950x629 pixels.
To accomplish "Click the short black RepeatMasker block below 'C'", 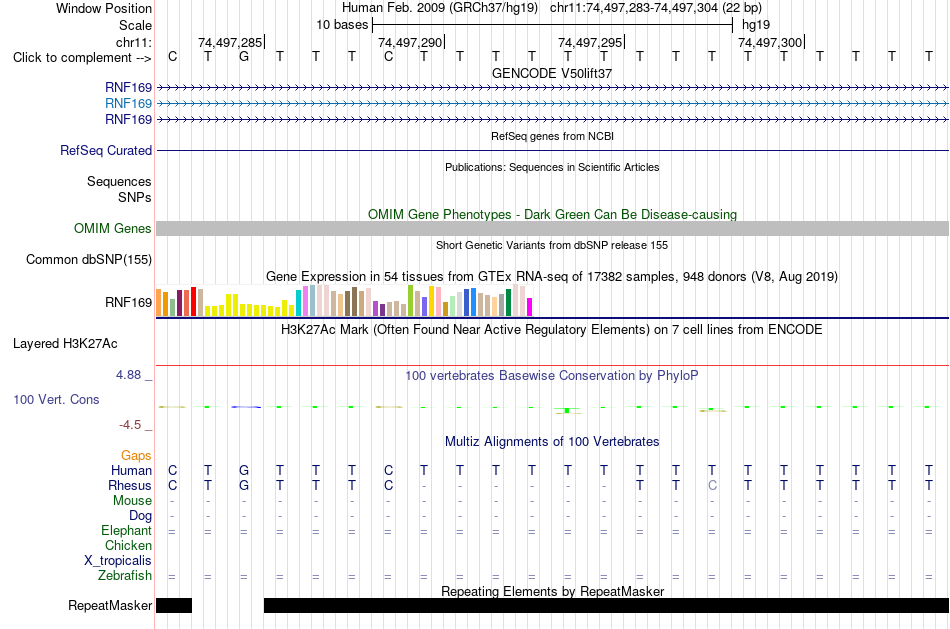I will tap(174, 605).
